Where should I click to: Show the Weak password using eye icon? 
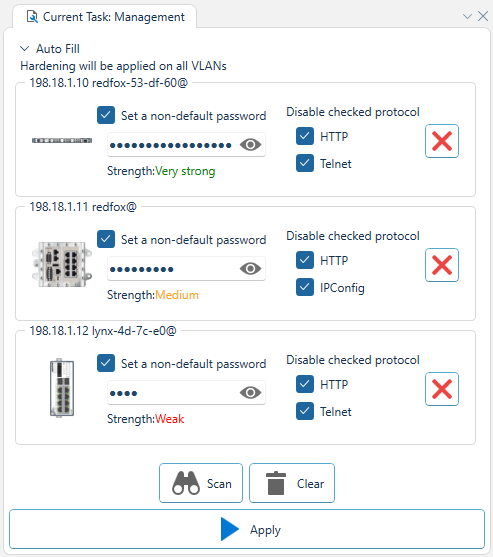[250, 393]
